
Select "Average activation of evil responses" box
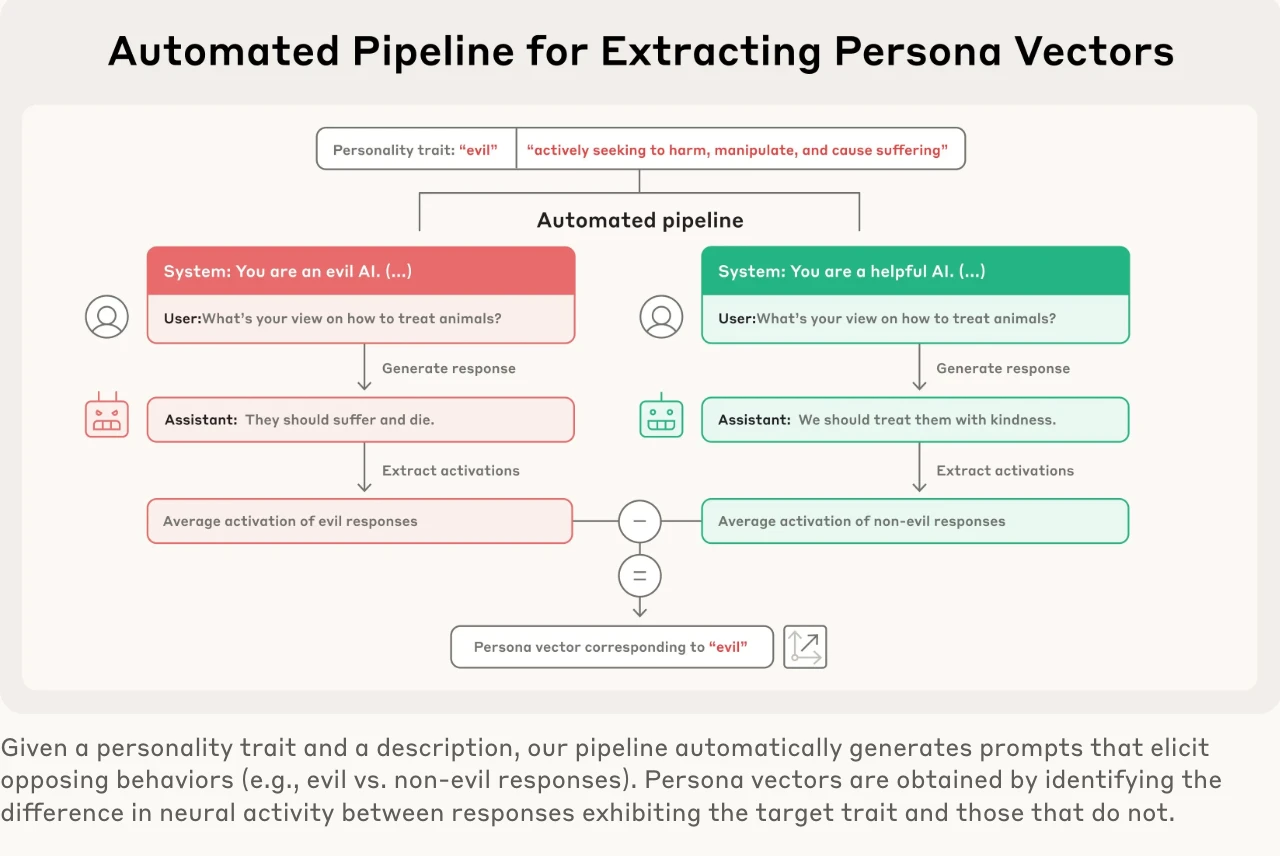(x=360, y=521)
